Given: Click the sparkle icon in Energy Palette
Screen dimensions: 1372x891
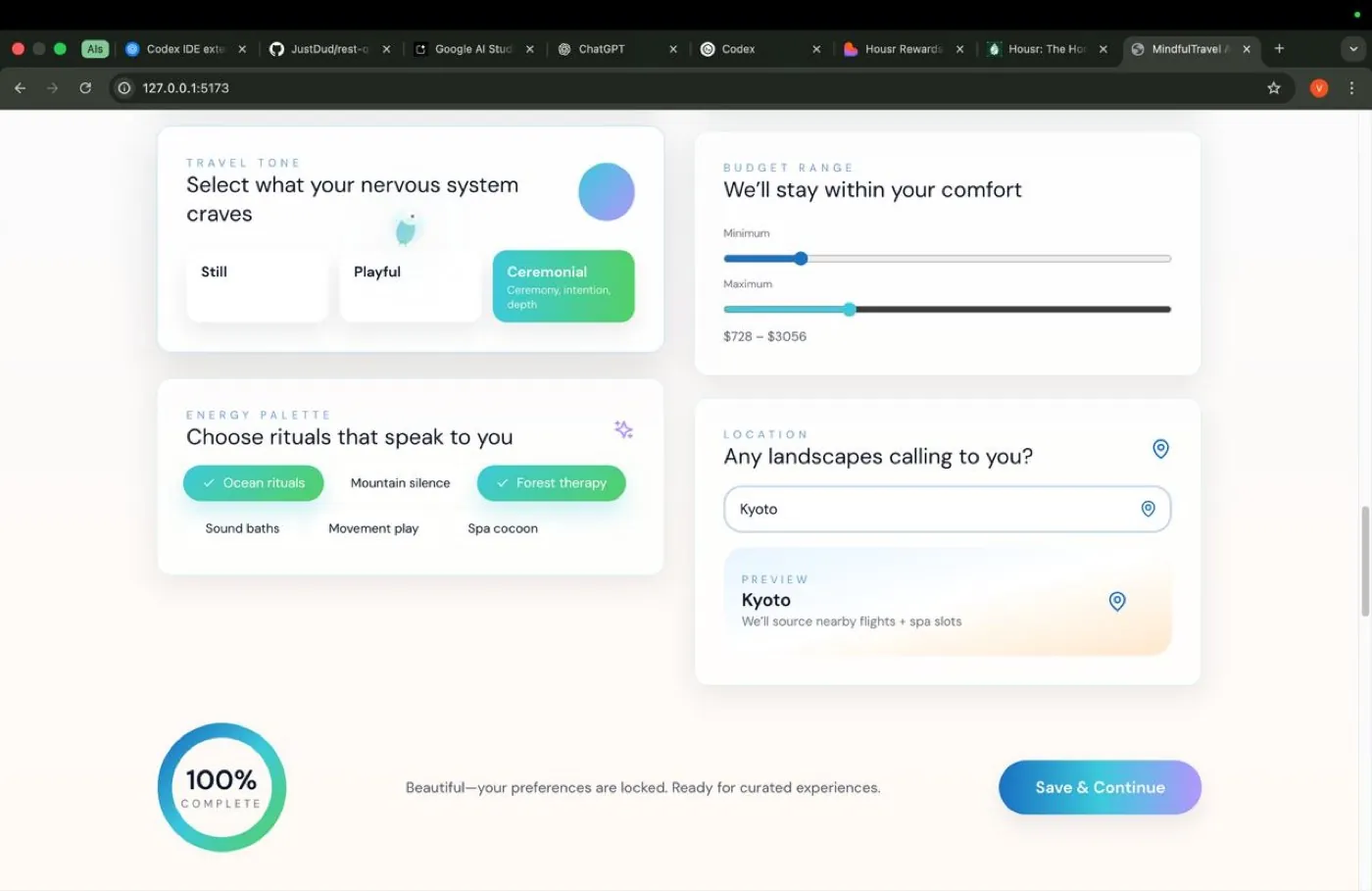Looking at the screenshot, I should coord(623,429).
